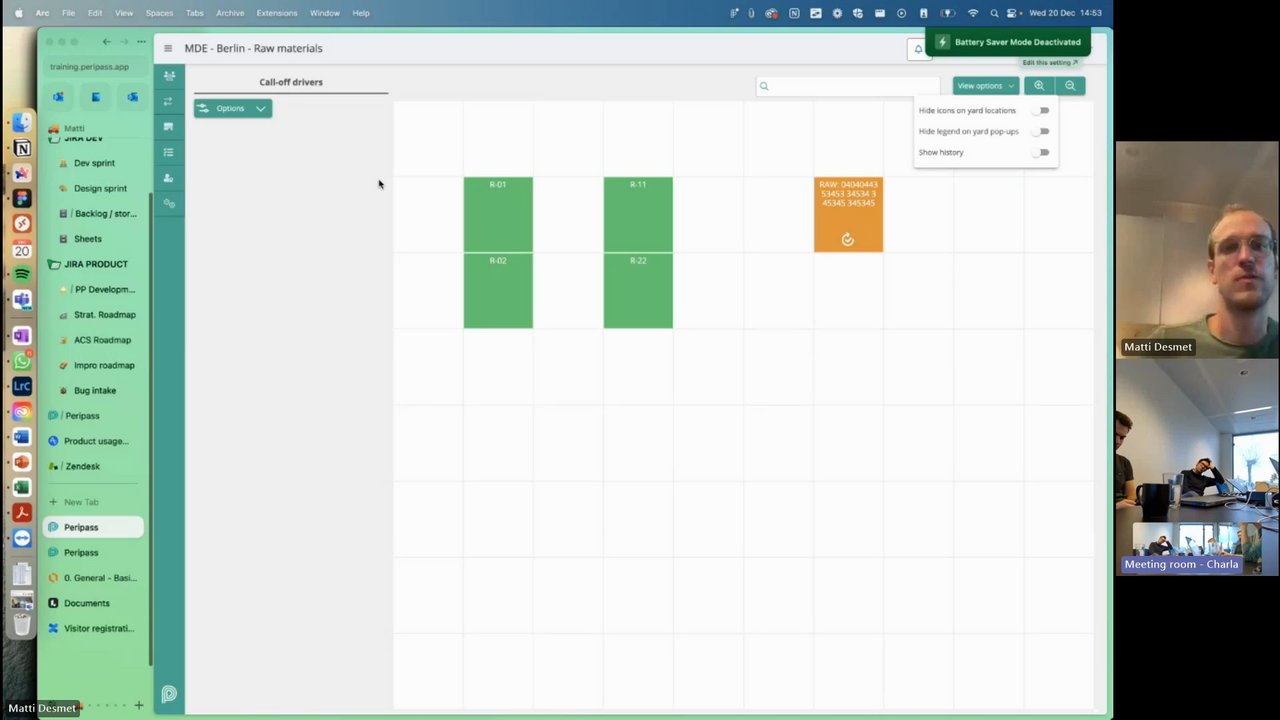The height and width of the screenshot is (720, 1280).
Task: Open the PP Developm... tab
Action: click(x=100, y=289)
